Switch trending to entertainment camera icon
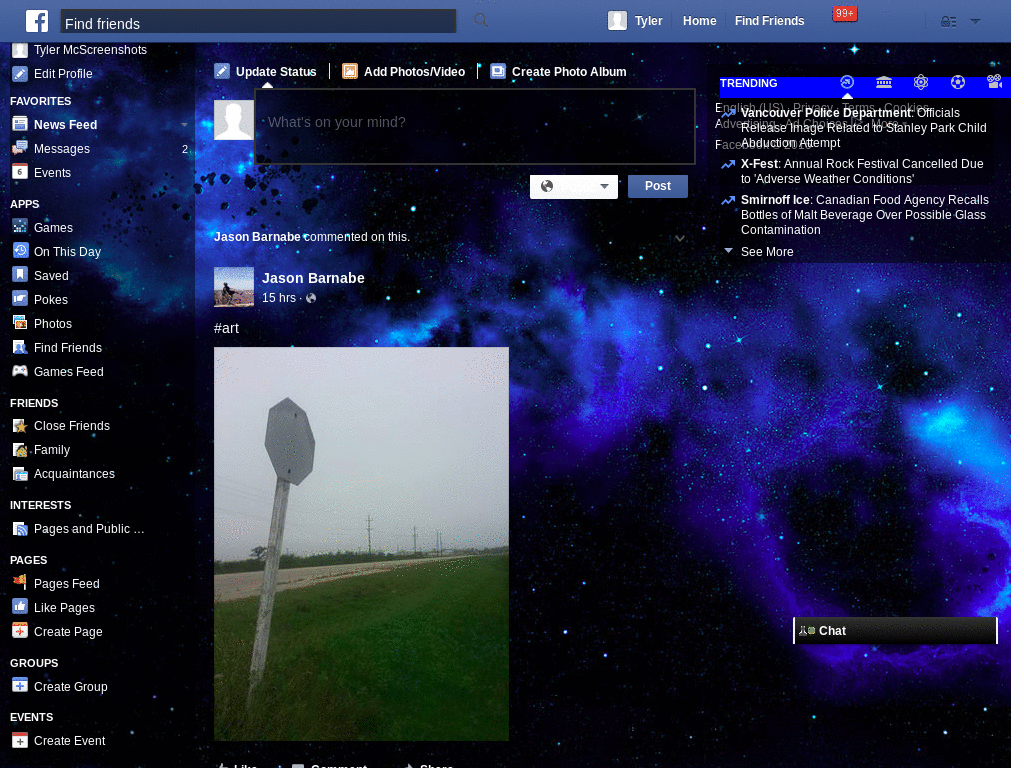This screenshot has width=1024, height=768. point(994,82)
